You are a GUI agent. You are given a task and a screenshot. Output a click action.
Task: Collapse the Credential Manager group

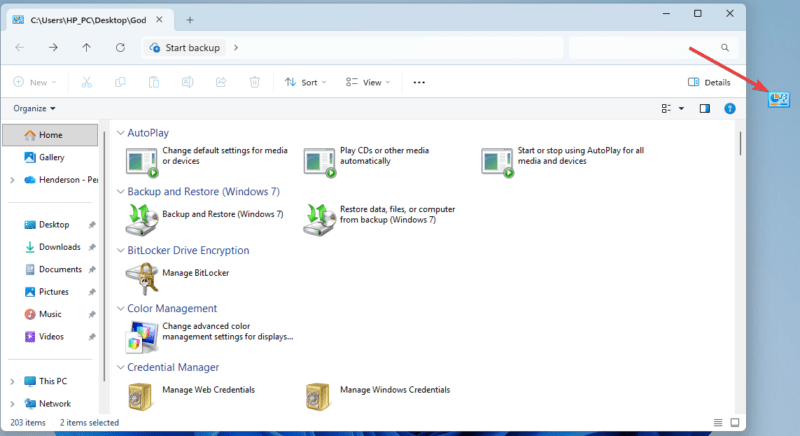coord(120,367)
